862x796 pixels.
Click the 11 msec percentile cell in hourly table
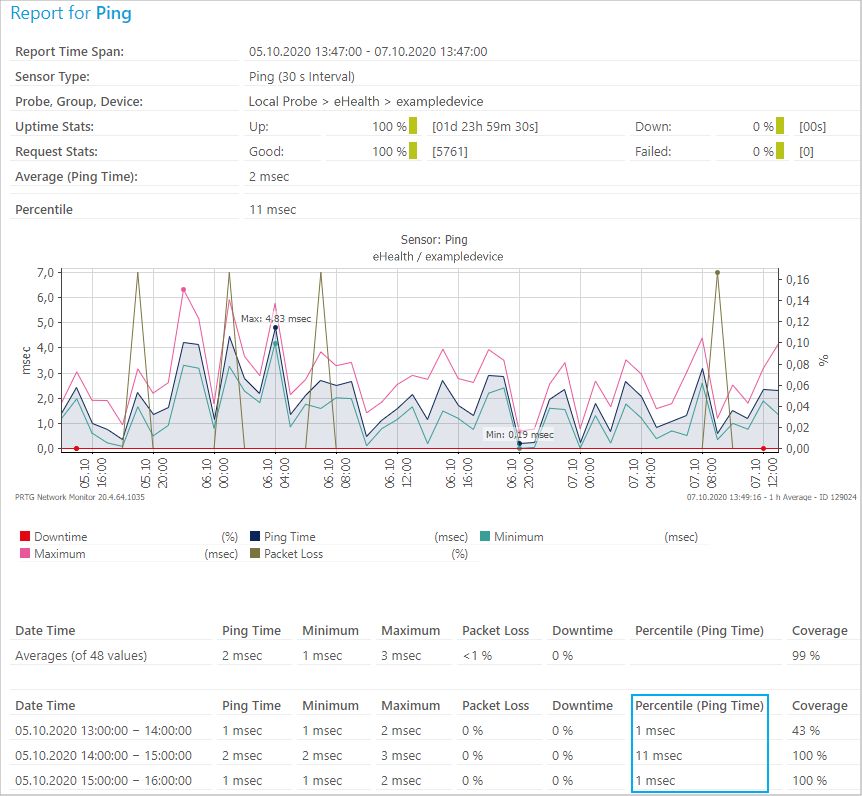(659, 756)
